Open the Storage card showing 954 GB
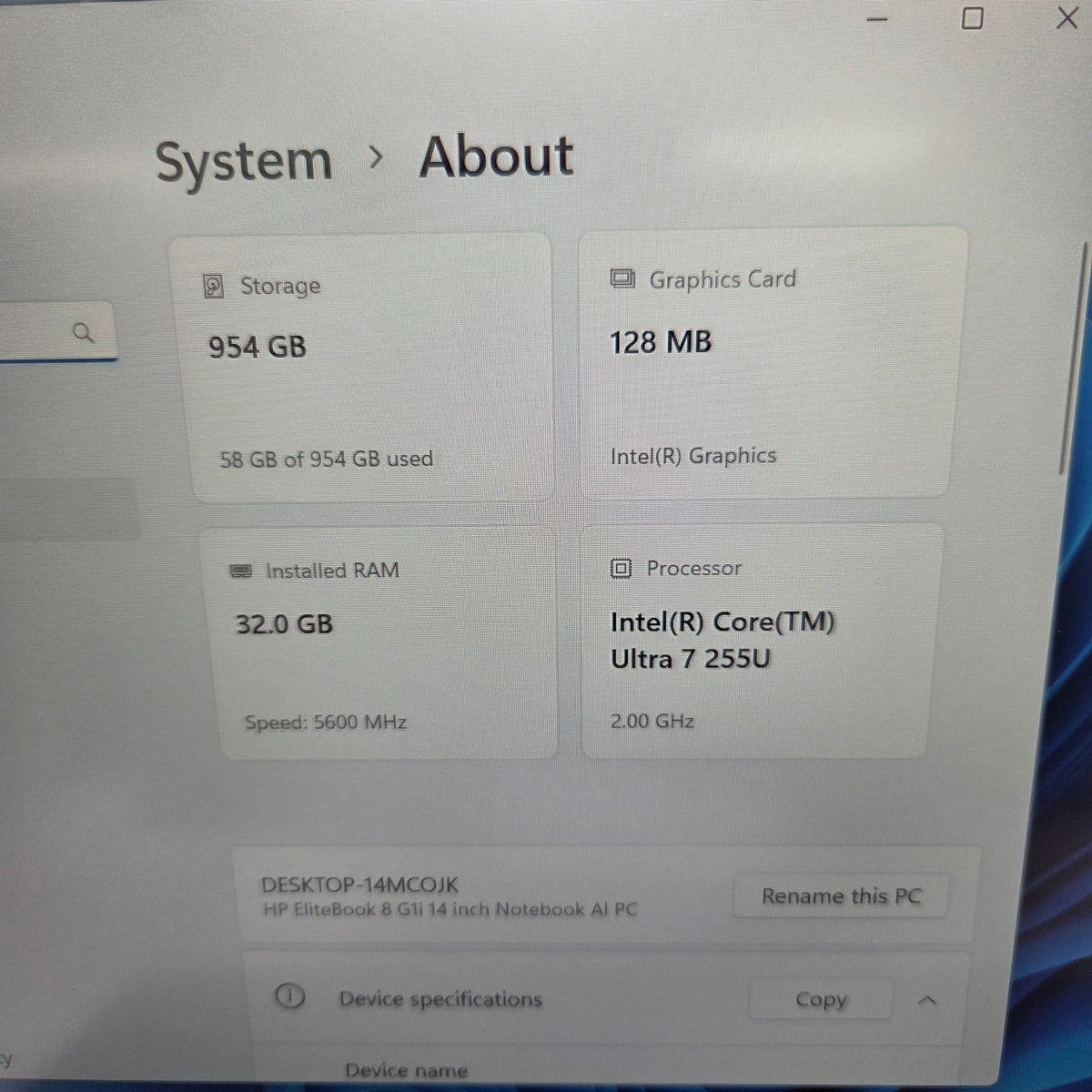1092x1092 pixels. click(x=364, y=366)
